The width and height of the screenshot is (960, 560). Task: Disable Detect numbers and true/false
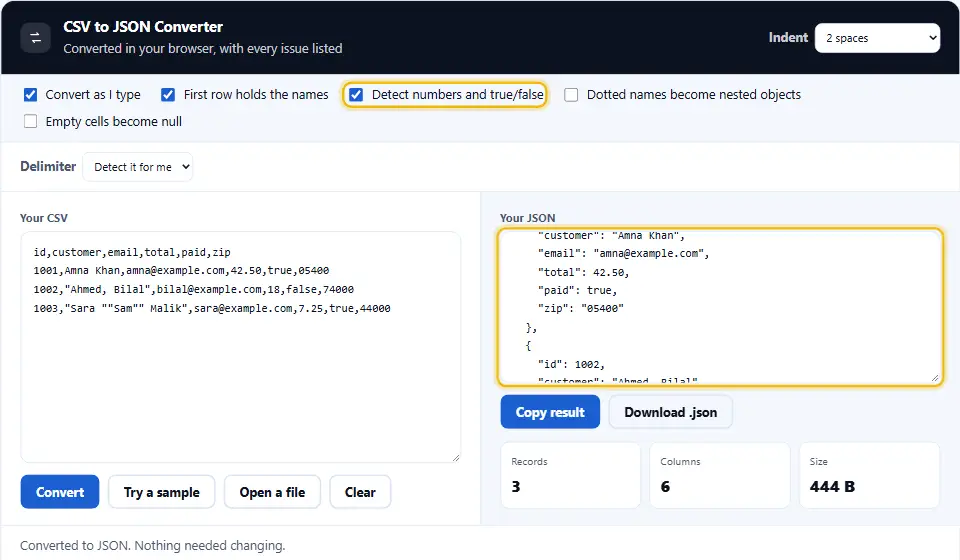pos(356,95)
